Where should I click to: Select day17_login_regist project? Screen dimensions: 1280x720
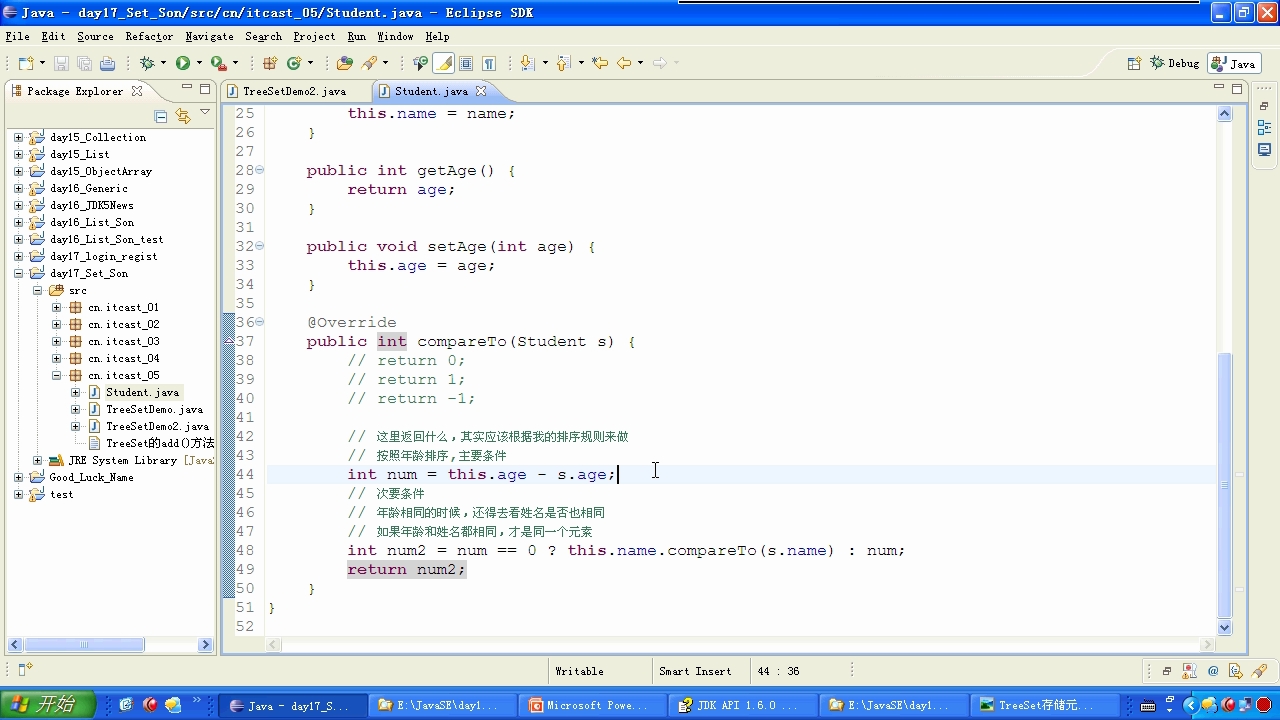103,256
